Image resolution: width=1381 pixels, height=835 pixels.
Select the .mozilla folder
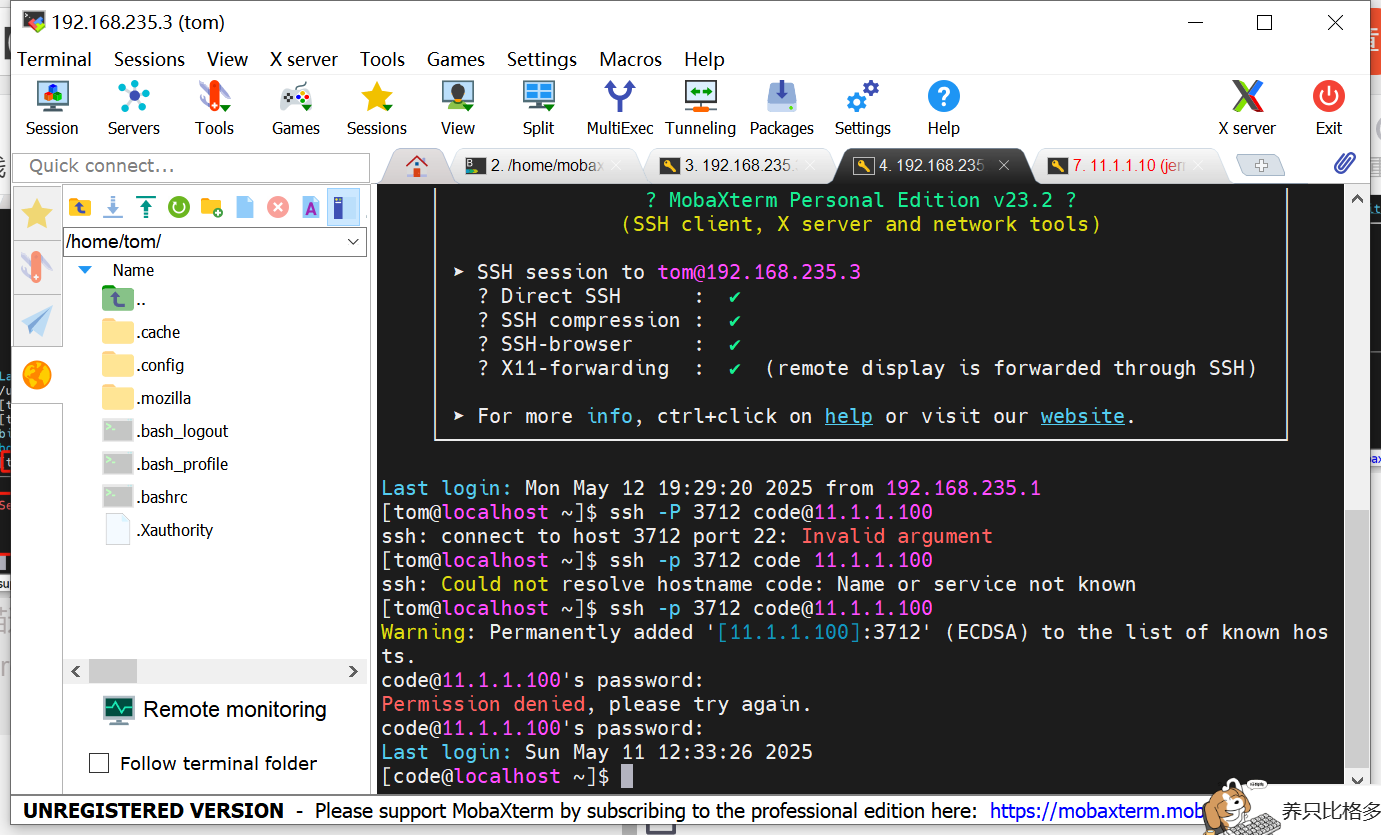[x=146, y=398]
